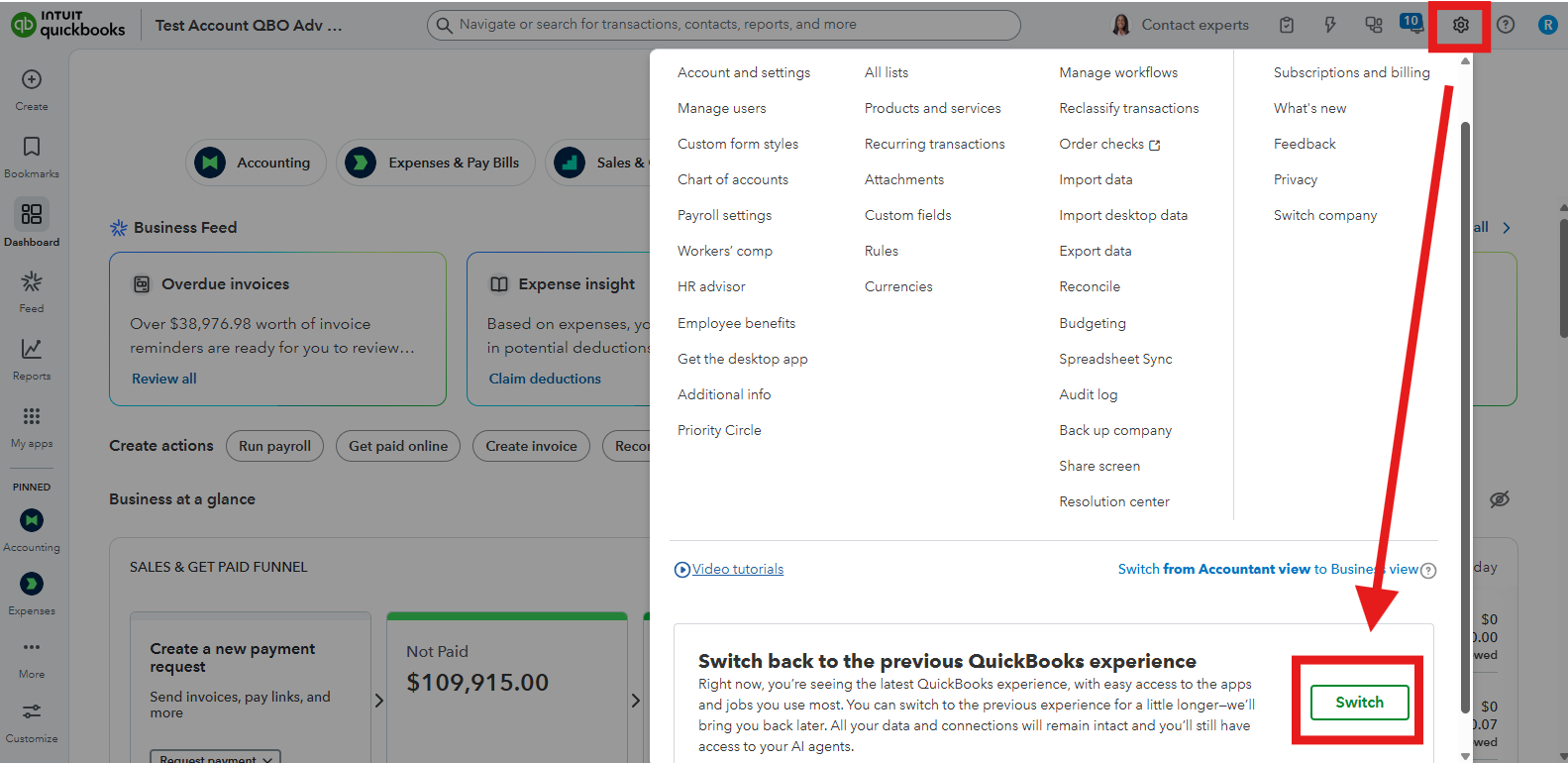Hide Business at a glance eye icon
This screenshot has height=763, width=1568.
1500,499
